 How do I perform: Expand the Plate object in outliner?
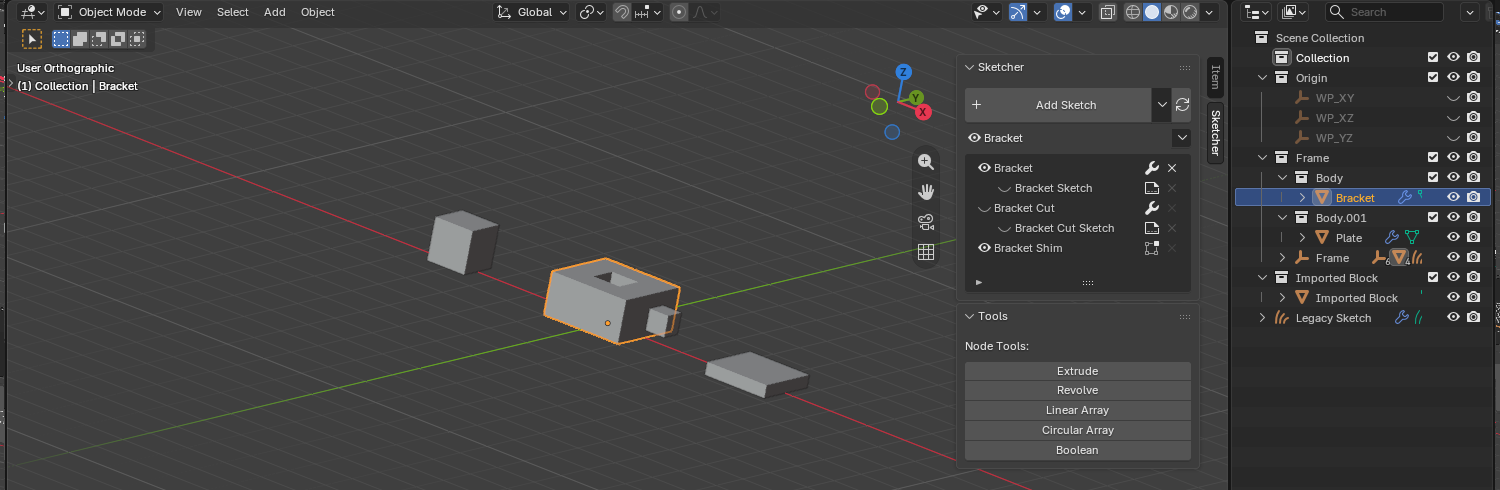pos(1302,238)
